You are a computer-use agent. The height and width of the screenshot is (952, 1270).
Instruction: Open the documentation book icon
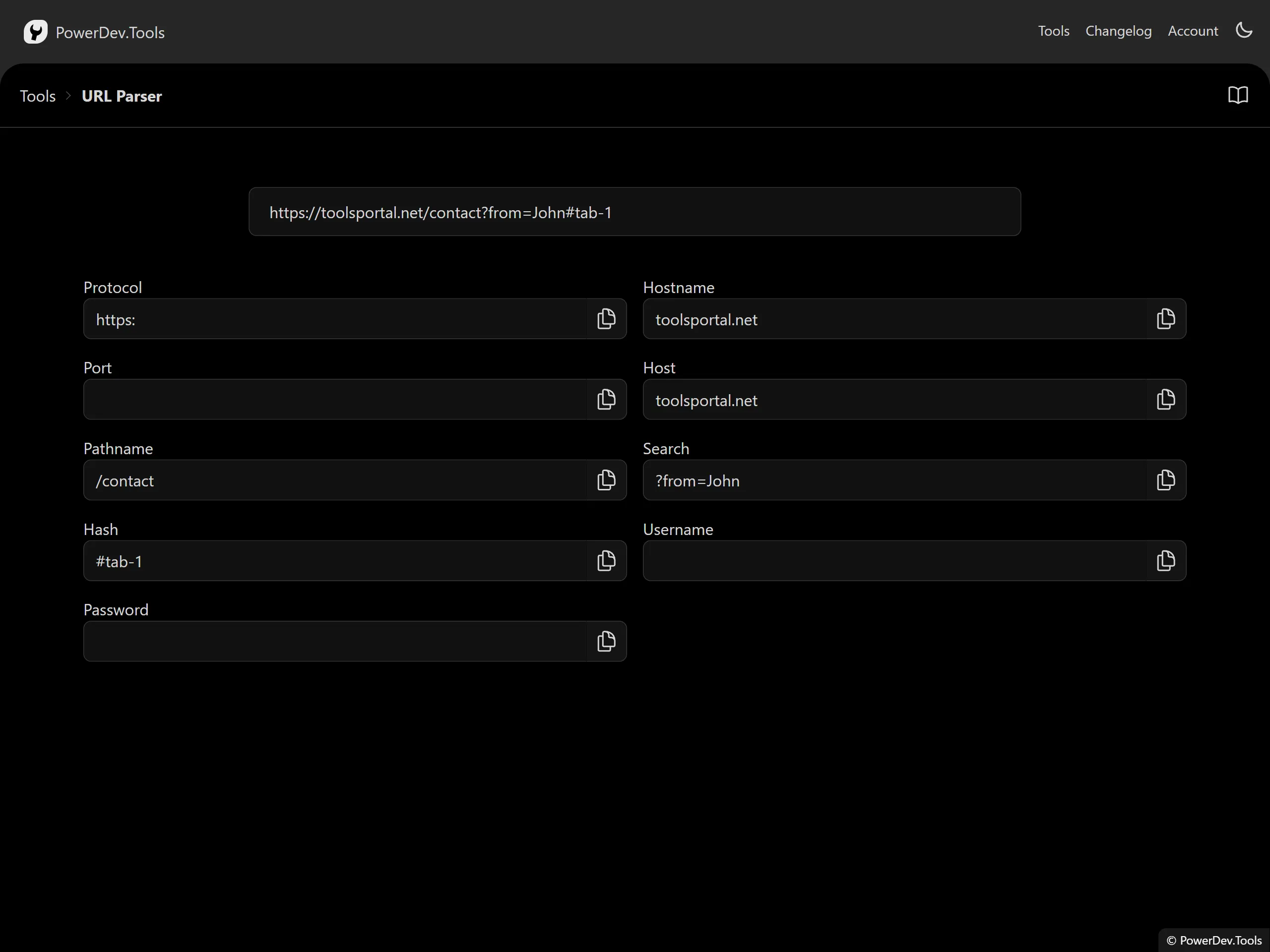[x=1238, y=95]
